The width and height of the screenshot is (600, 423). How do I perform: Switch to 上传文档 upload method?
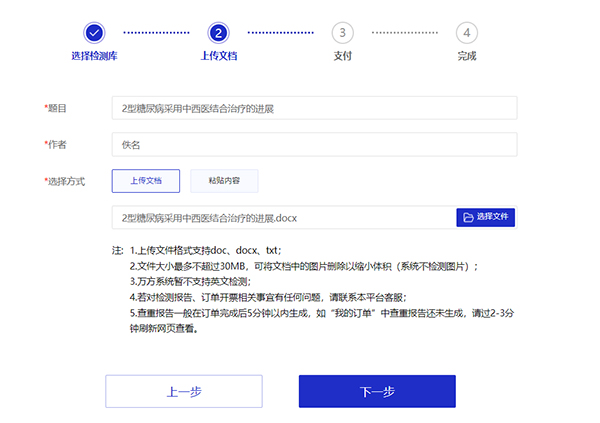(x=146, y=181)
